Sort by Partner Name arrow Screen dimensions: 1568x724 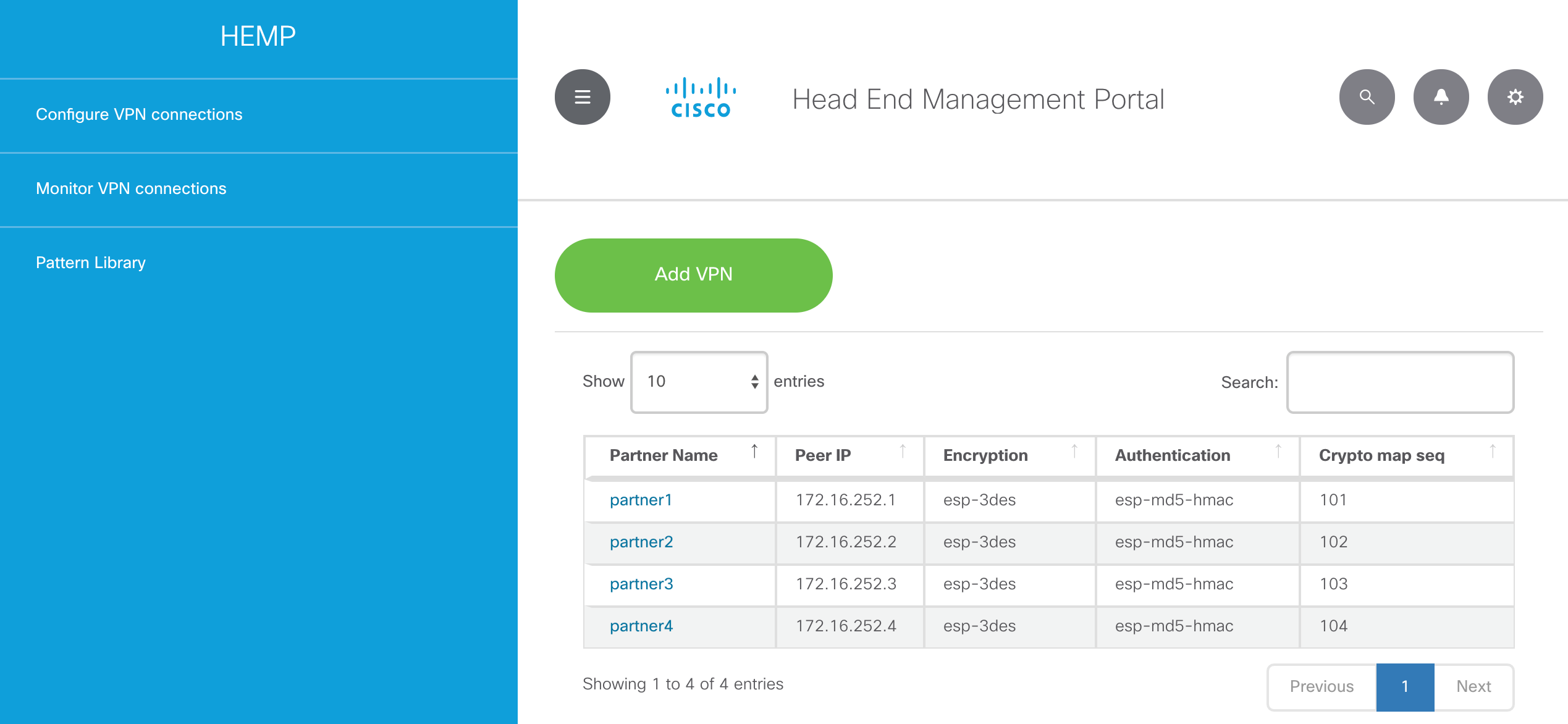tap(754, 452)
